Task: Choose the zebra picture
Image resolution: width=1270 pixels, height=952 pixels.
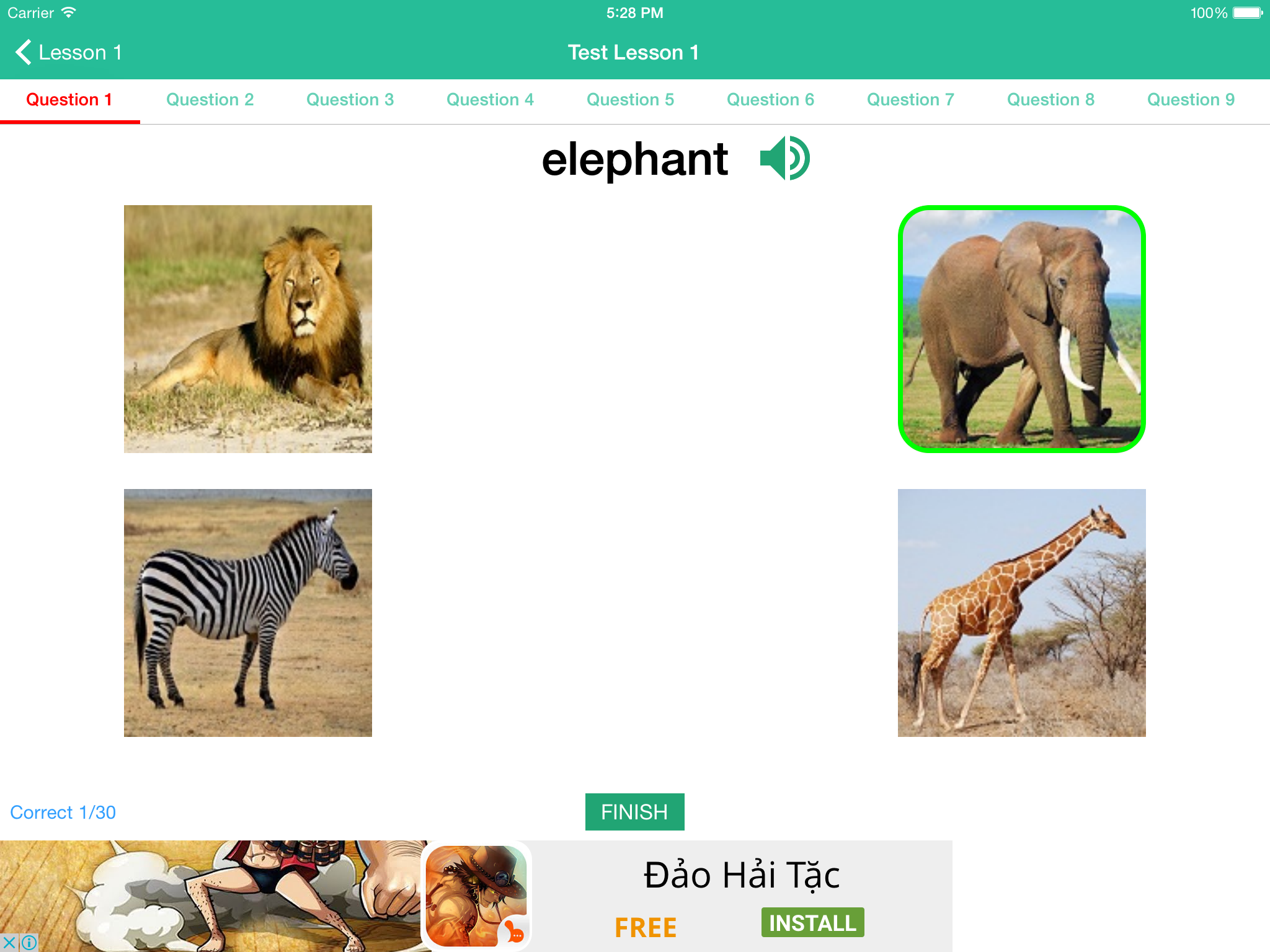Action: (248, 613)
